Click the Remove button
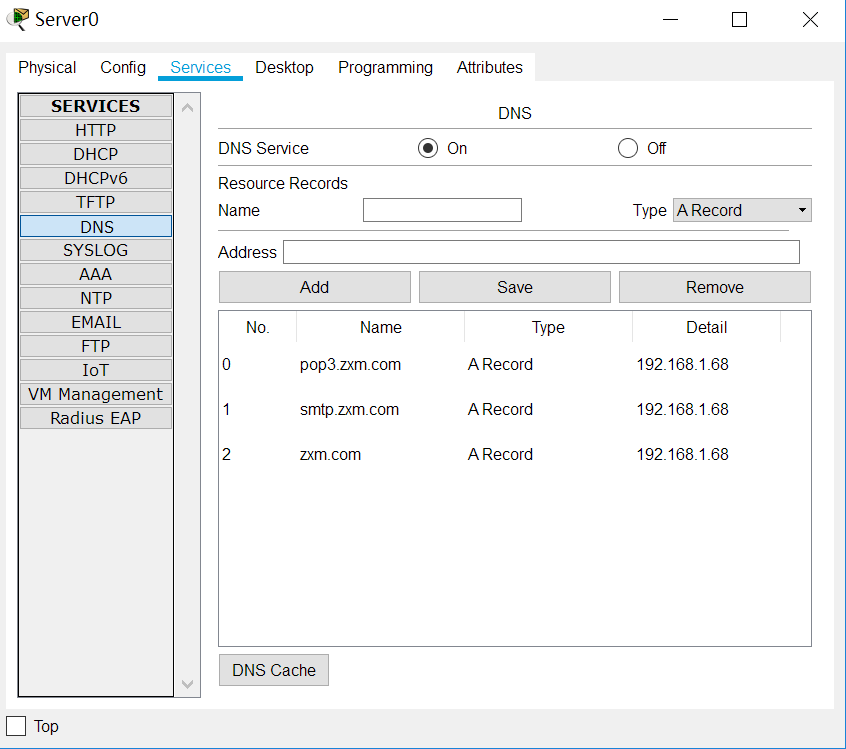Image resolution: width=846 pixels, height=749 pixels. (715, 287)
